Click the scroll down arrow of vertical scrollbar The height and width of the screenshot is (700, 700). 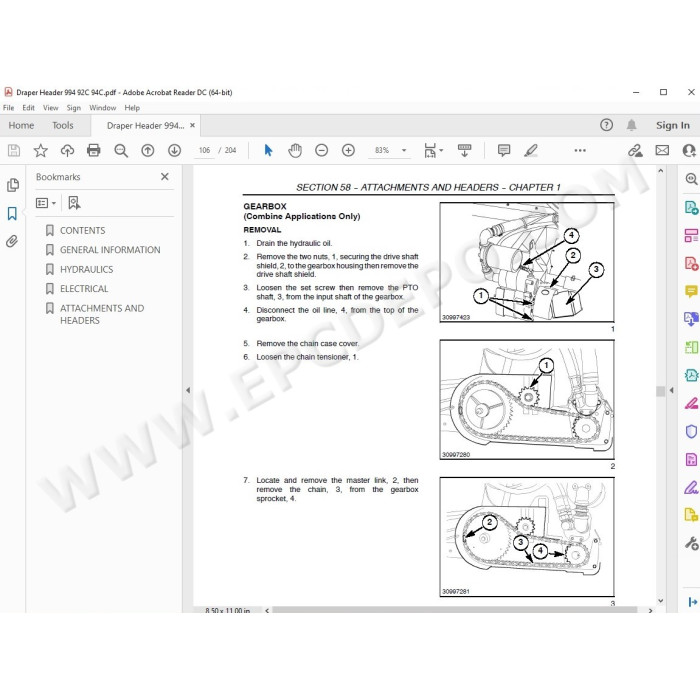click(x=661, y=601)
